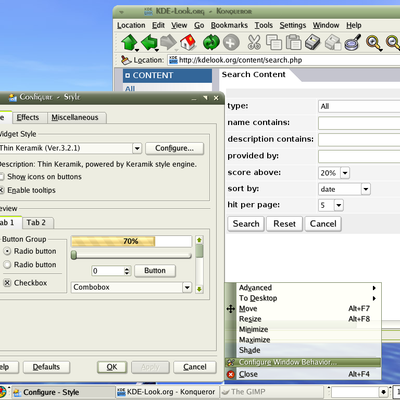
Task: Switch to the Effects tab
Action: (x=28, y=117)
